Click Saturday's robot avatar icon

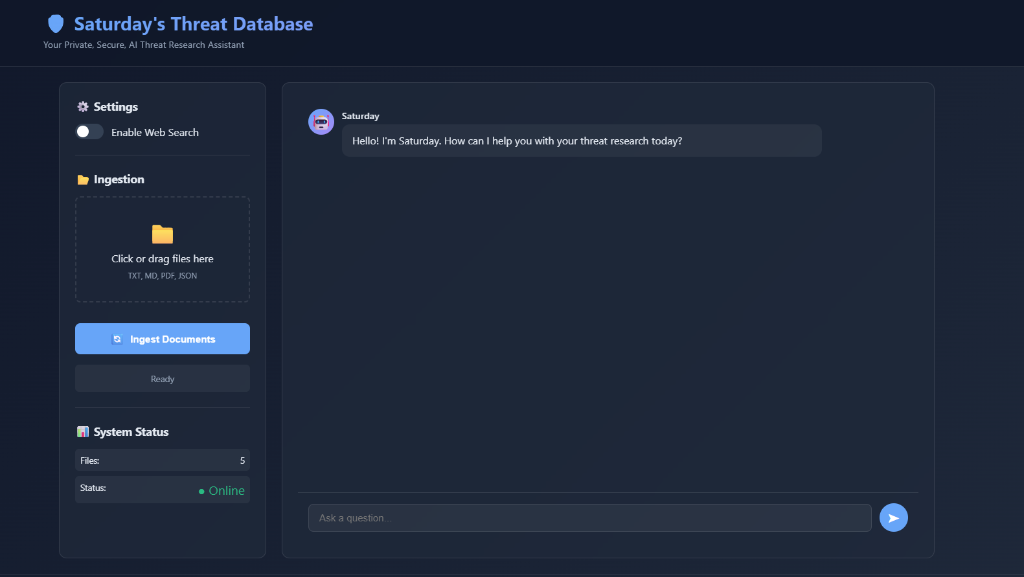pos(321,122)
